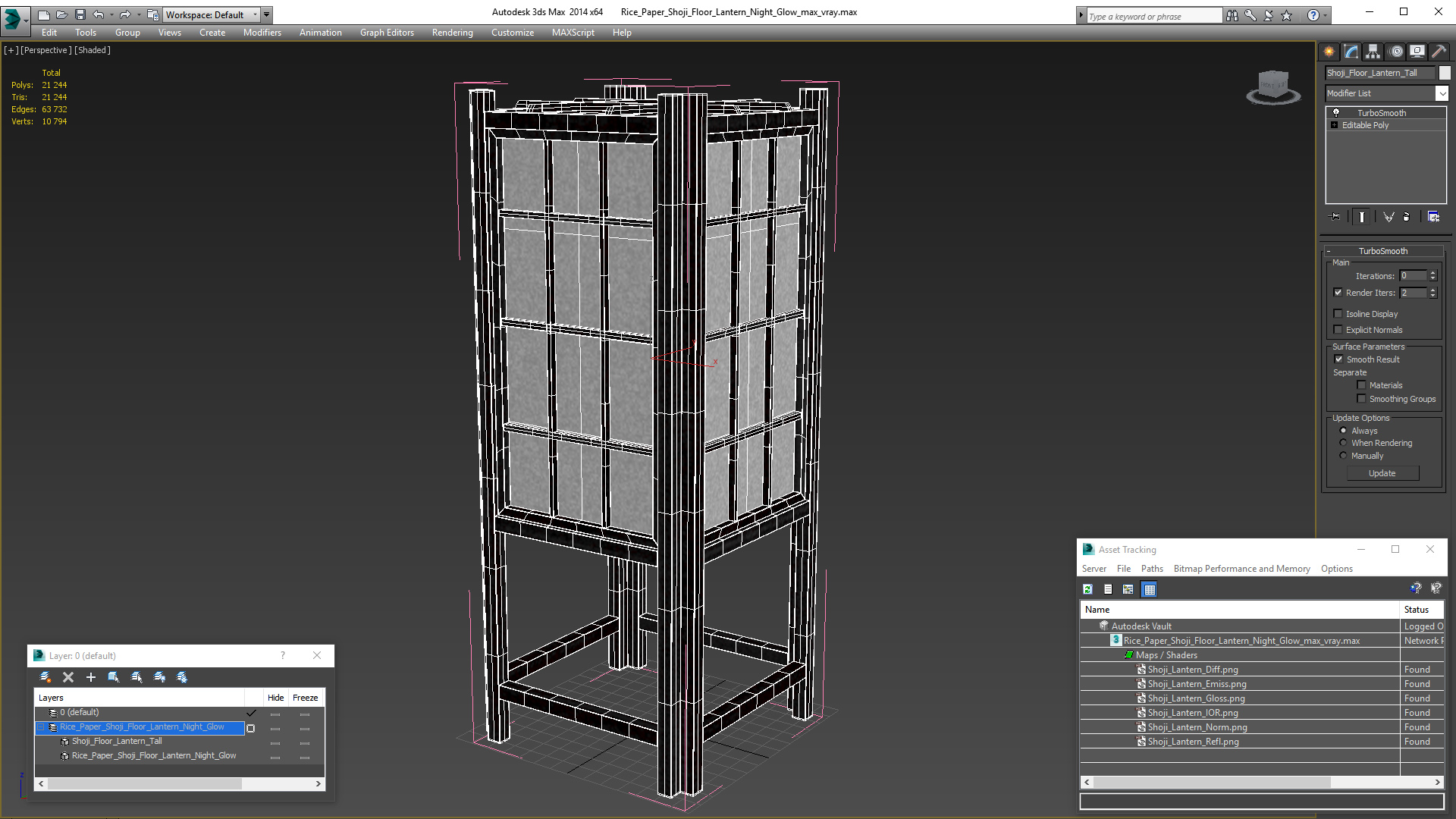This screenshot has height=819, width=1456.
Task: Enable Separate by Smoothing Groups checkbox
Action: coord(1361,399)
